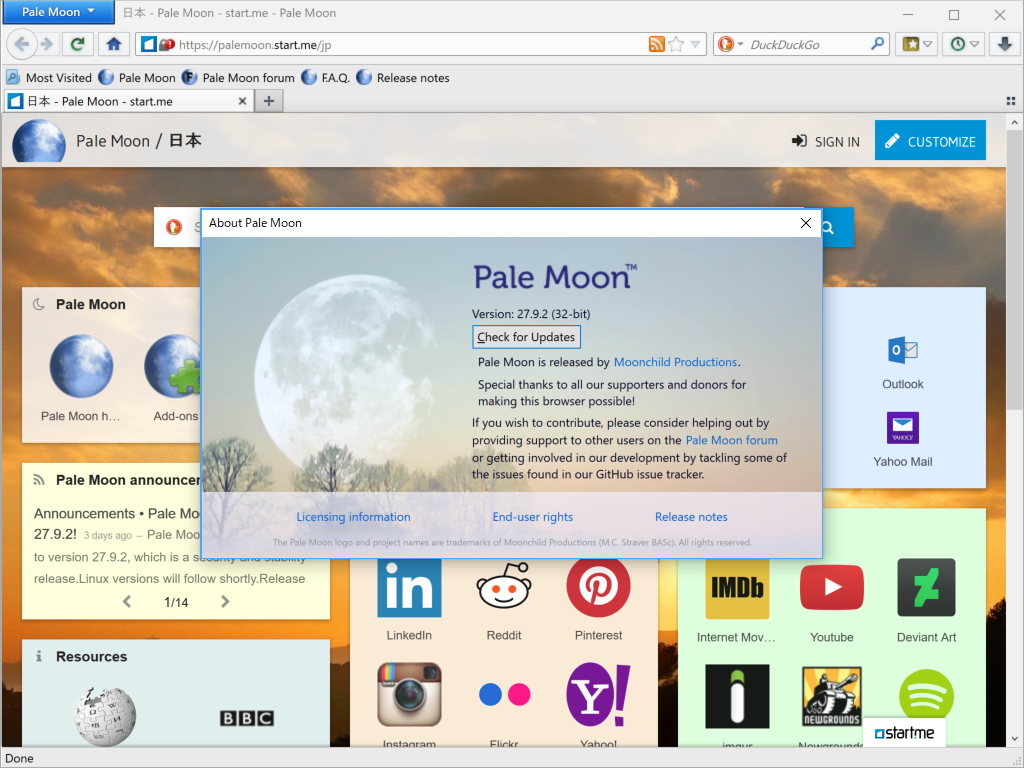Open the DuckDuckGo search engine dropdown
The height and width of the screenshot is (768, 1024).
point(727,44)
